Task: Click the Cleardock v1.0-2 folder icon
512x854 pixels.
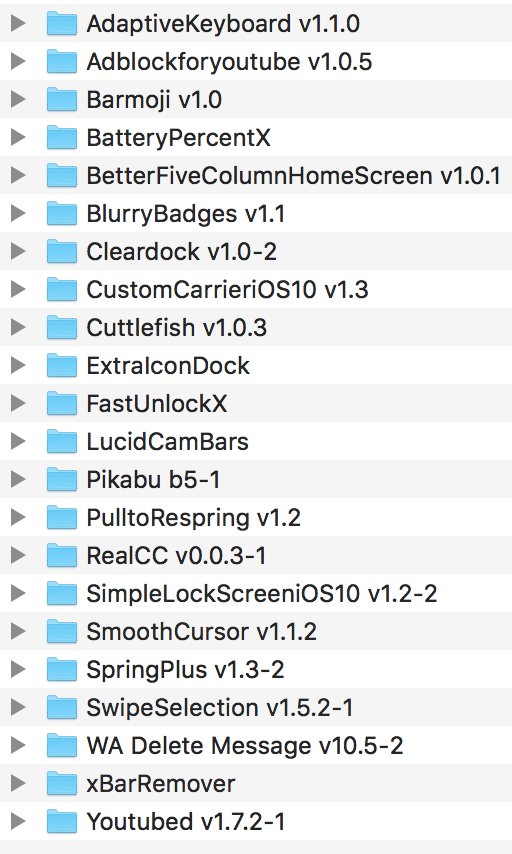Action: point(62,252)
